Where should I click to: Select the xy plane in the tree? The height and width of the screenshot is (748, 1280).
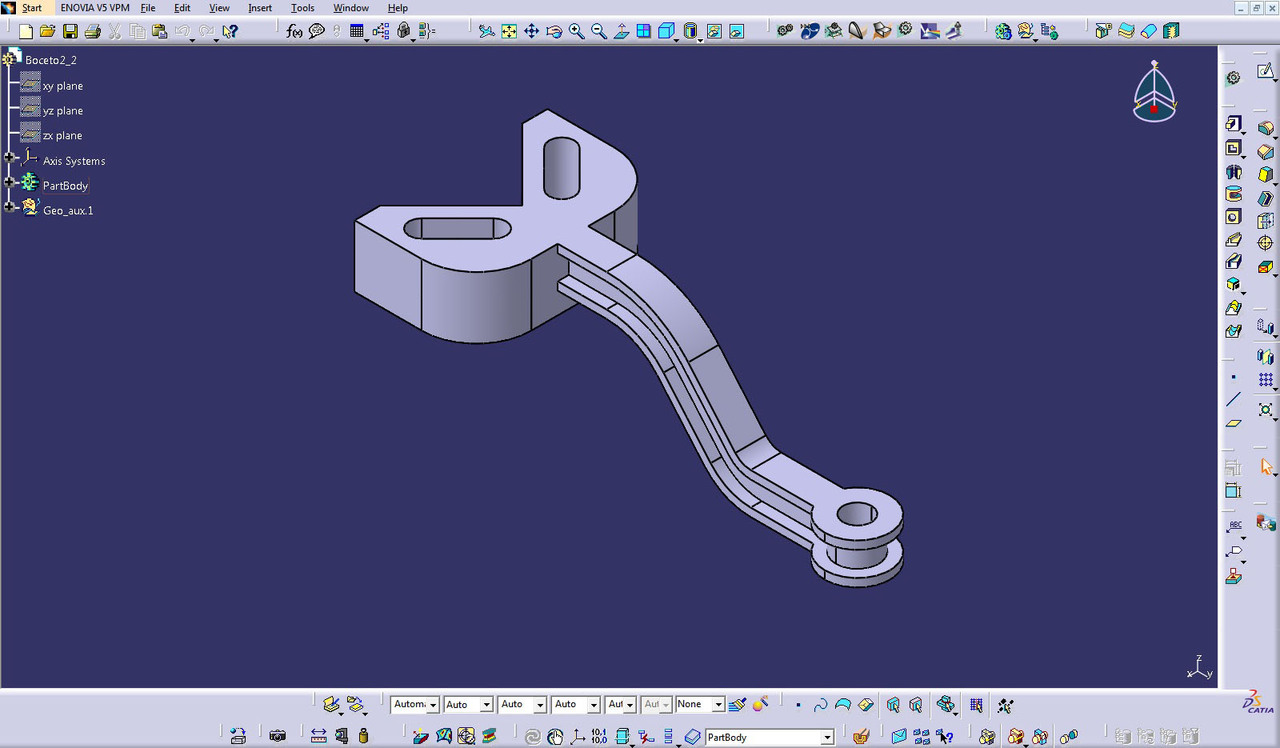click(63, 86)
